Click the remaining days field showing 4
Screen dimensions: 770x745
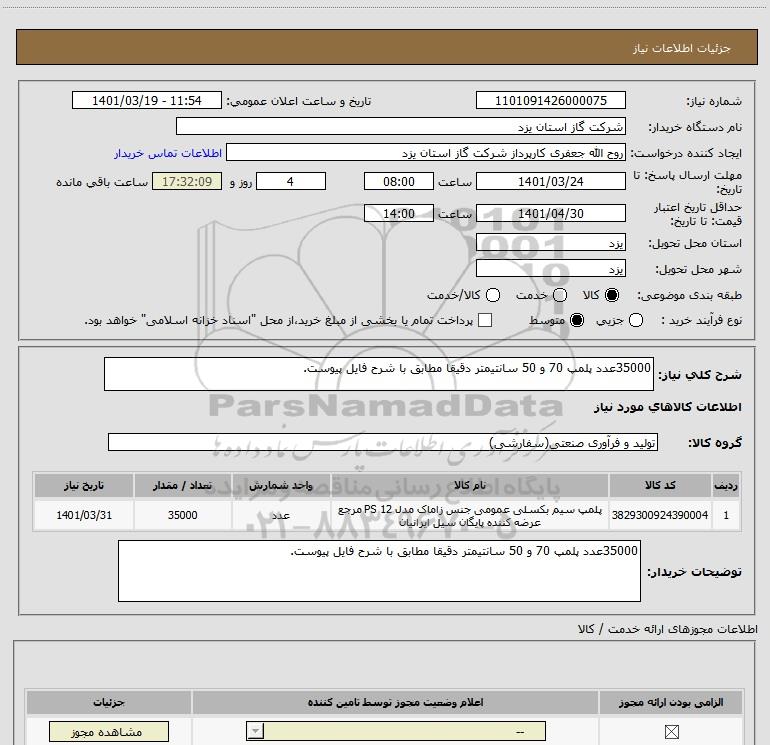291,181
